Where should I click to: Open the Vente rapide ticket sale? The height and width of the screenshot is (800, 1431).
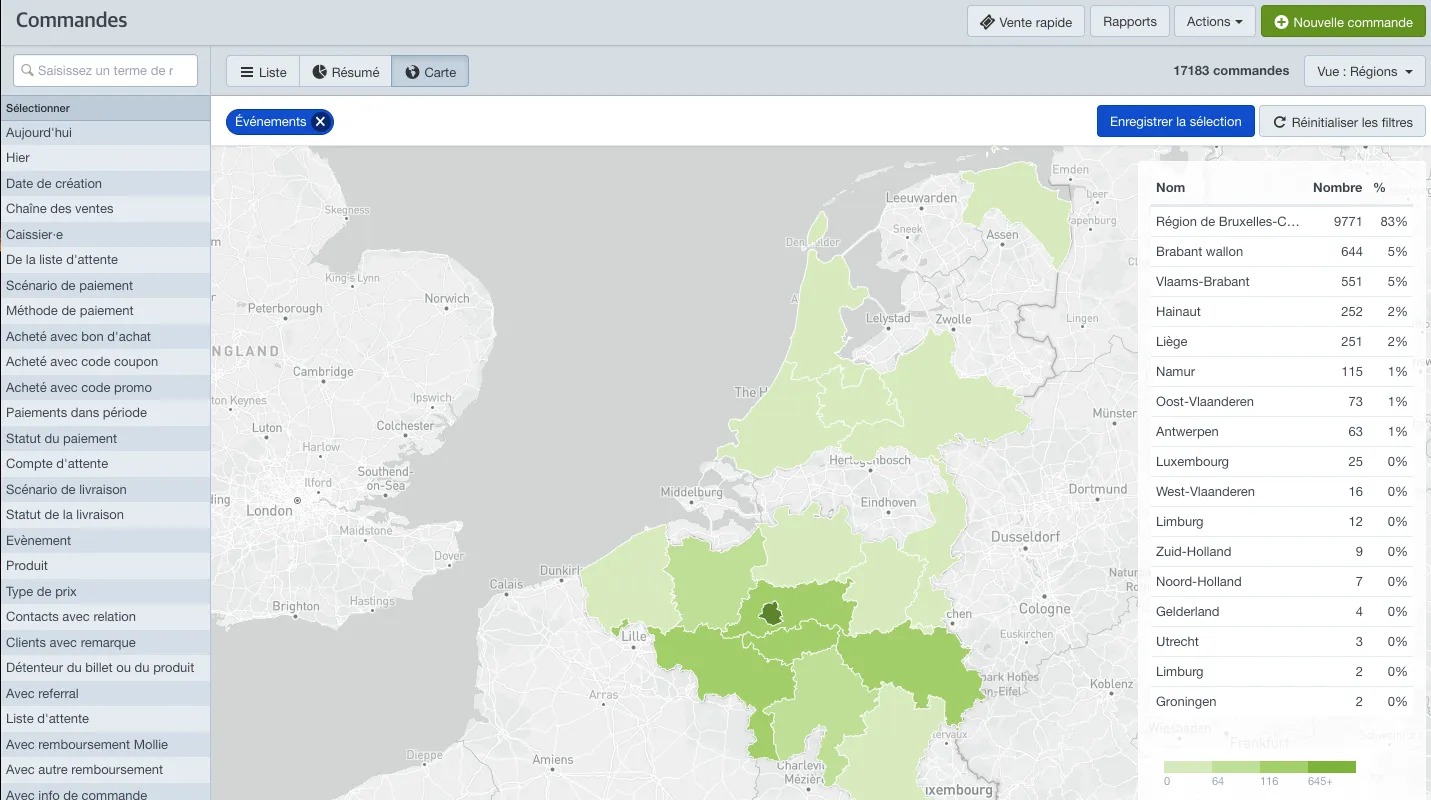pyautogui.click(x=1026, y=22)
